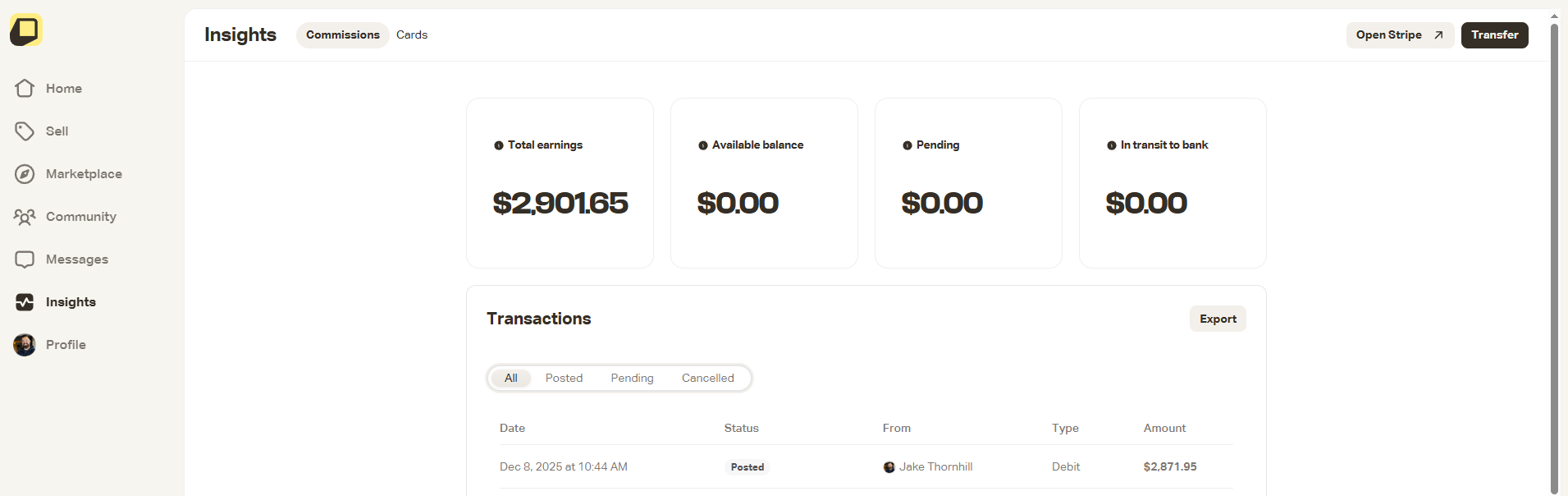The height and width of the screenshot is (496, 1568).
Task: Click the vertical scrollbar on the right
Action: [1553, 246]
